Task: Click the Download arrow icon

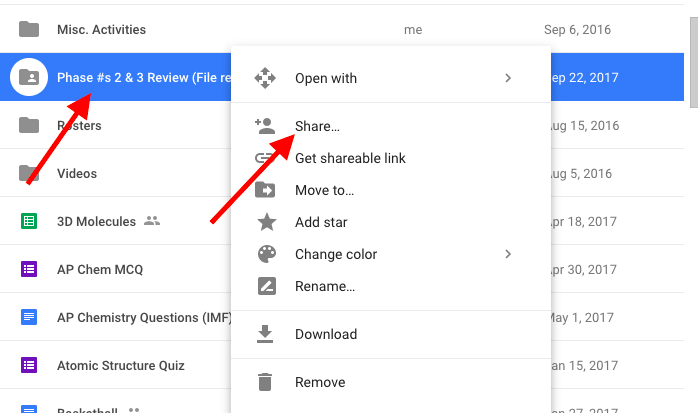Action: pyautogui.click(x=265, y=334)
